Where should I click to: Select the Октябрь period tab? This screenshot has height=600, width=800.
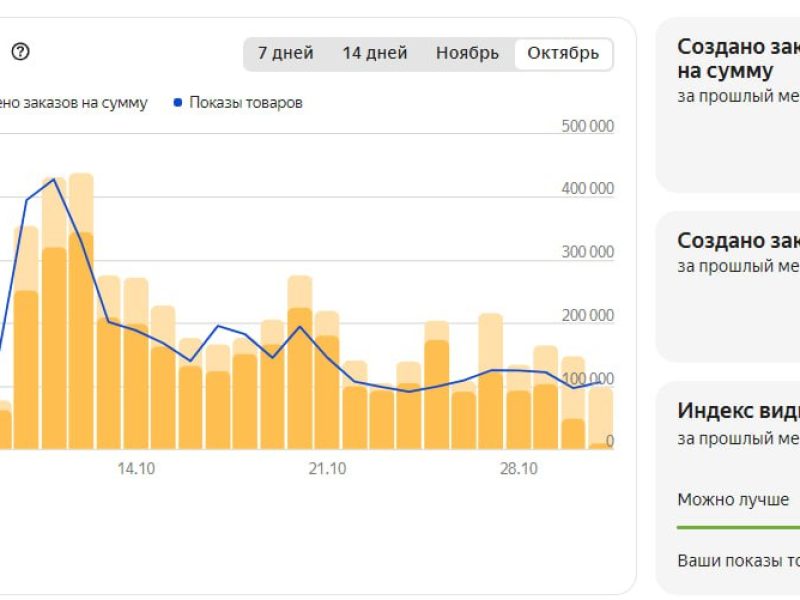[x=563, y=53]
